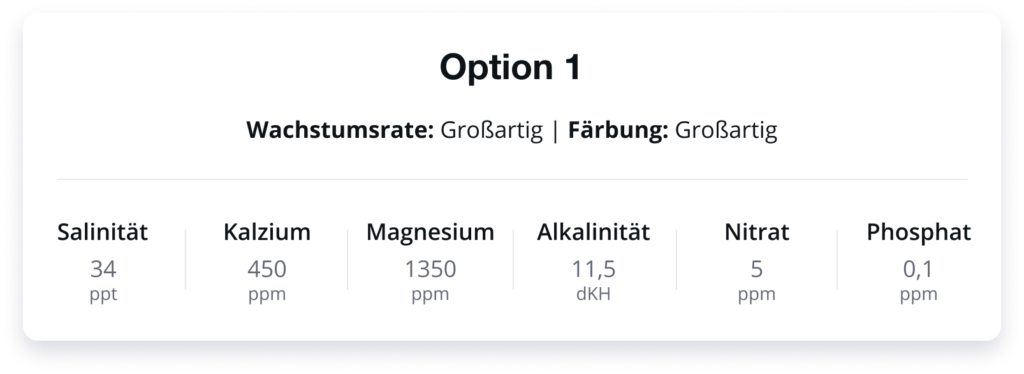
Task: Click the dKH unit label
Action: pyautogui.click(x=594, y=294)
